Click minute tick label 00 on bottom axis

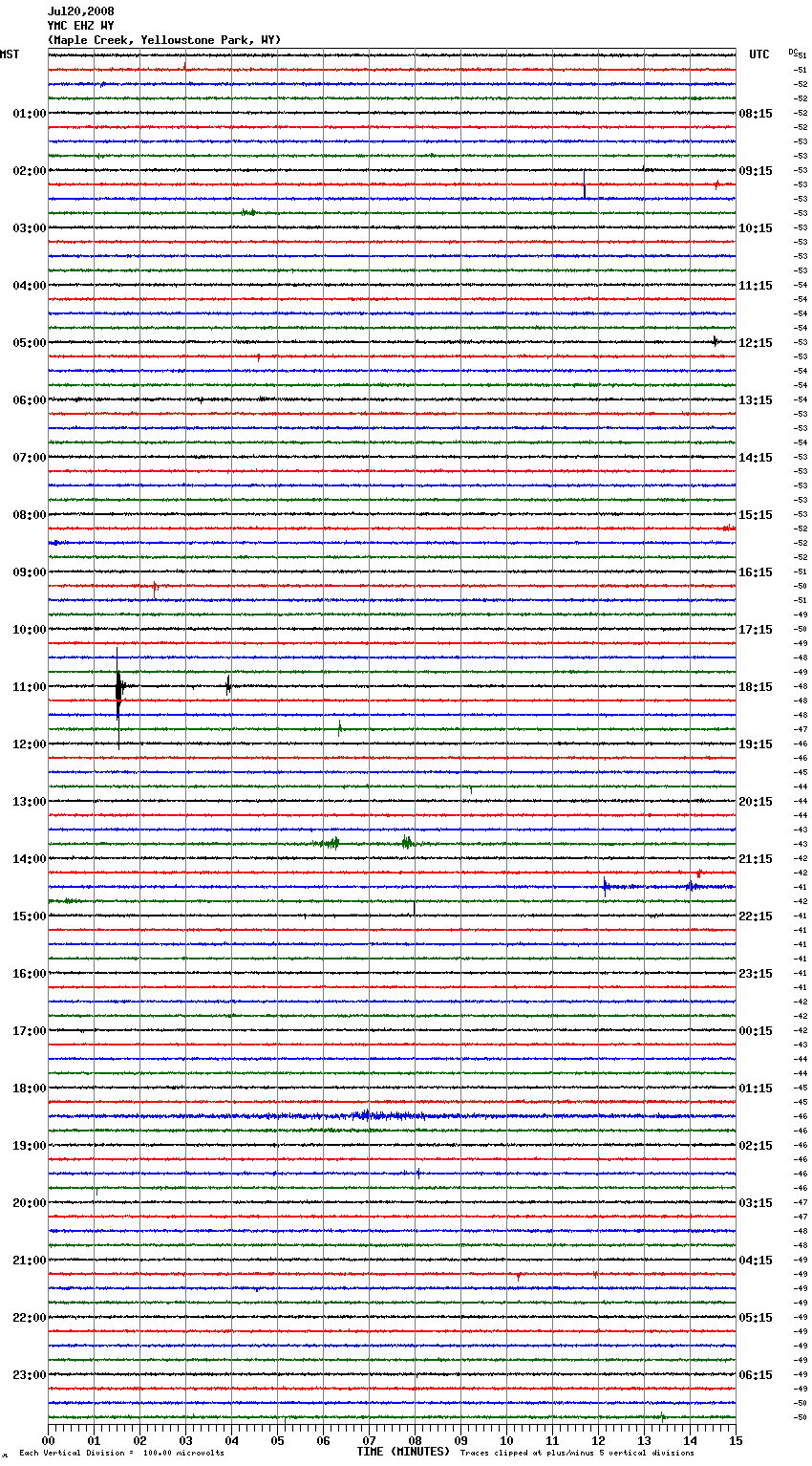(48, 1439)
